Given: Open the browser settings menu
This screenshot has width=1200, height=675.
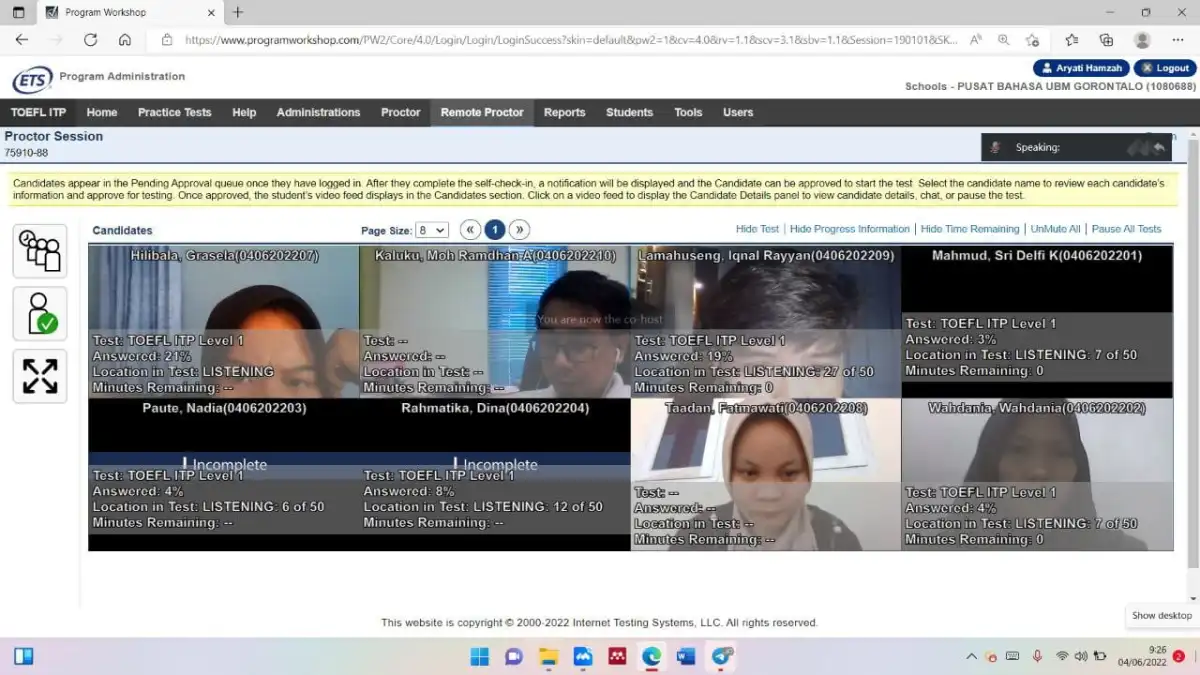Looking at the screenshot, I should coord(1179,40).
